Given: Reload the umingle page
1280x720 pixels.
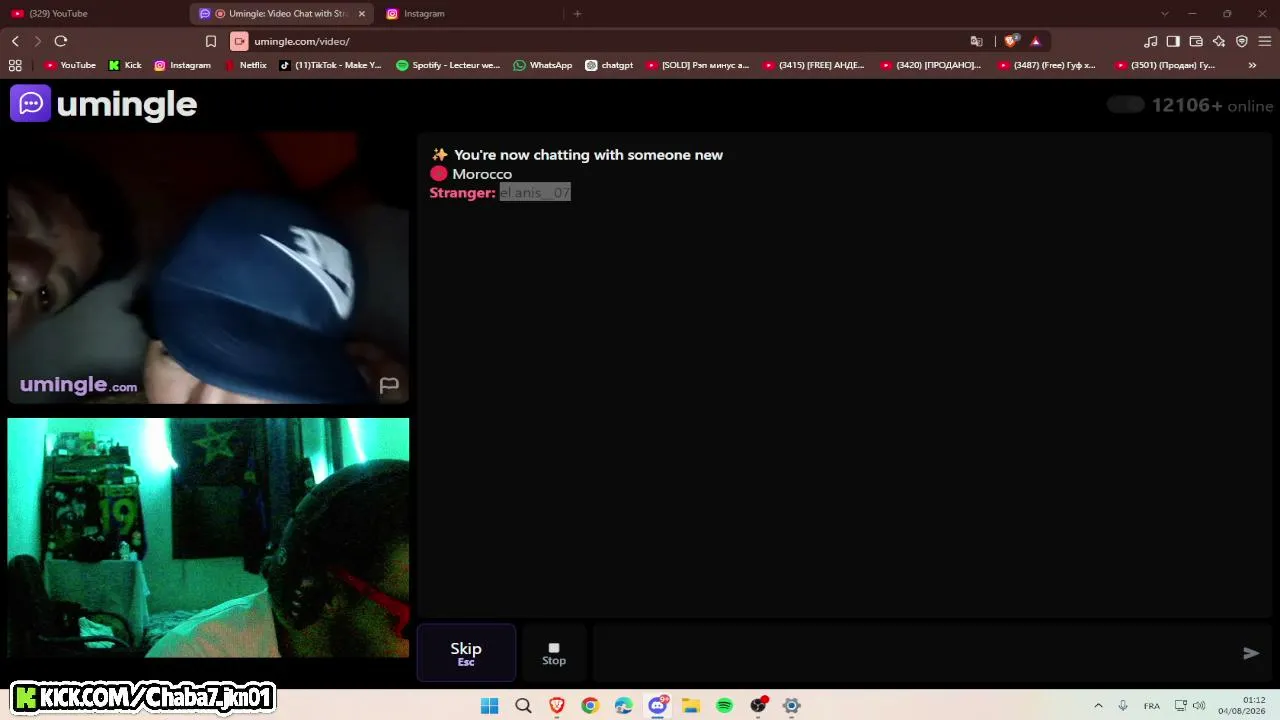Looking at the screenshot, I should pos(61,41).
